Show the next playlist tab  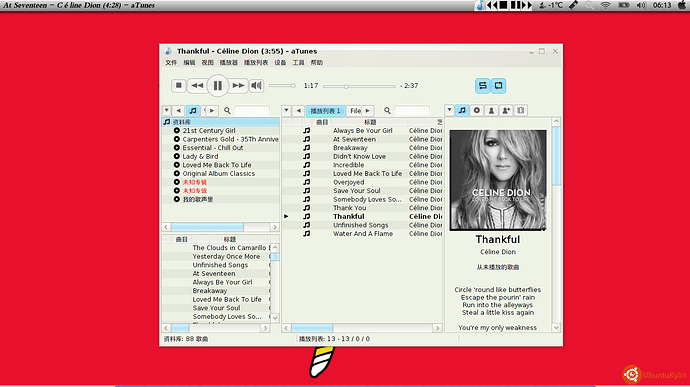(x=368, y=111)
